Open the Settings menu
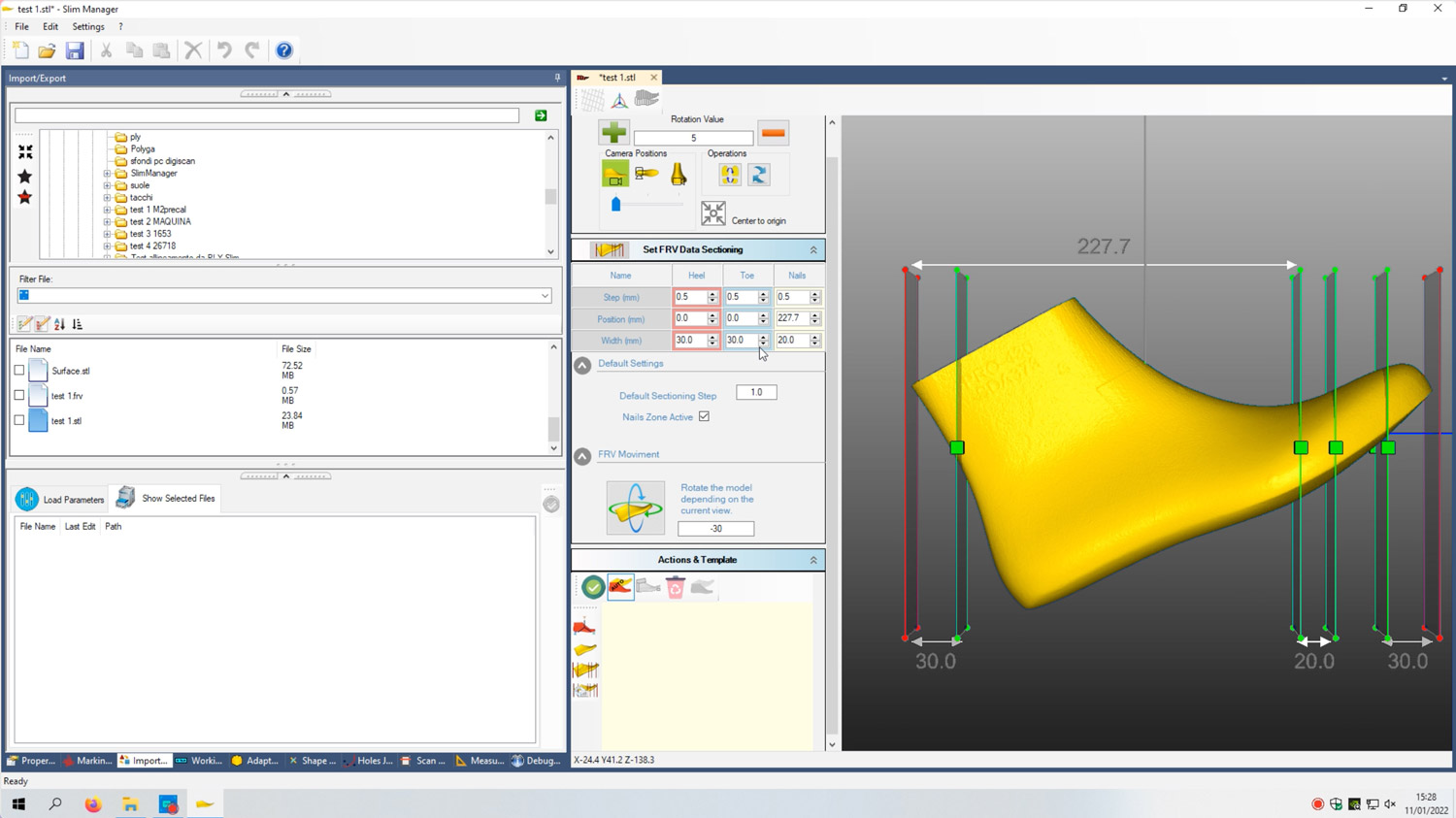Viewport: 1456px width, 818px height. click(88, 27)
